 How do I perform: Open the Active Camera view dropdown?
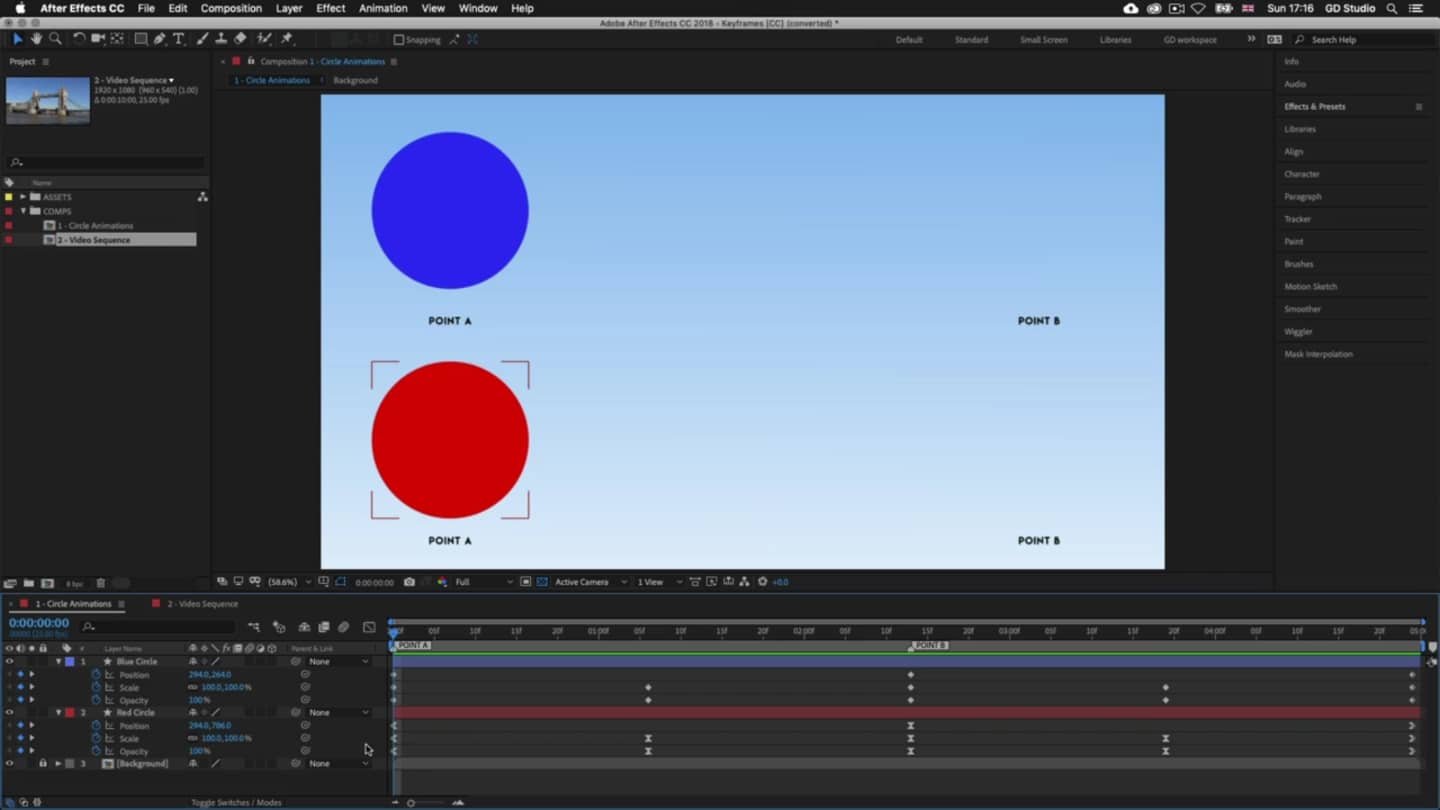click(x=591, y=582)
